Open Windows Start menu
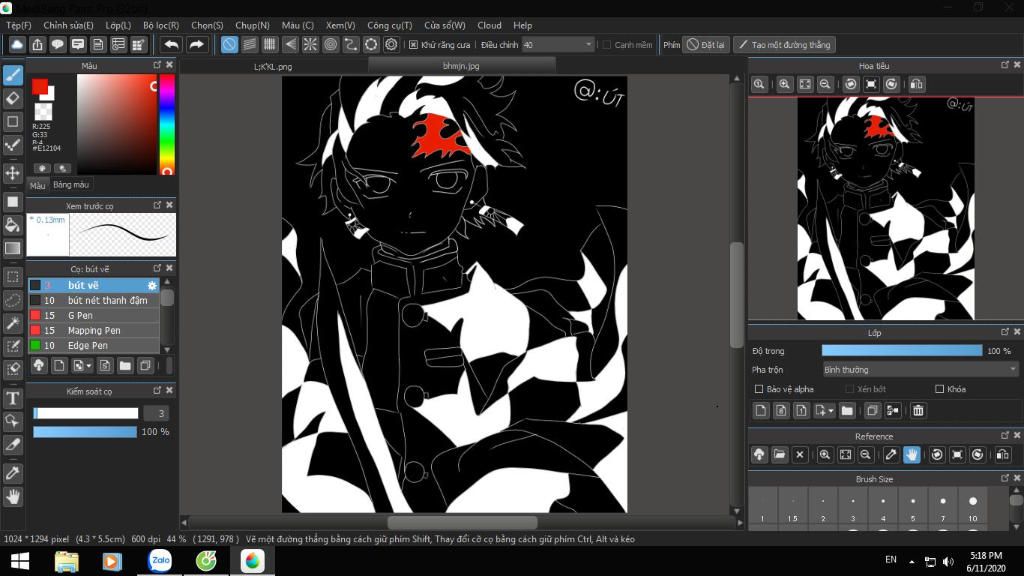This screenshot has width=1024, height=576. pos(20,561)
